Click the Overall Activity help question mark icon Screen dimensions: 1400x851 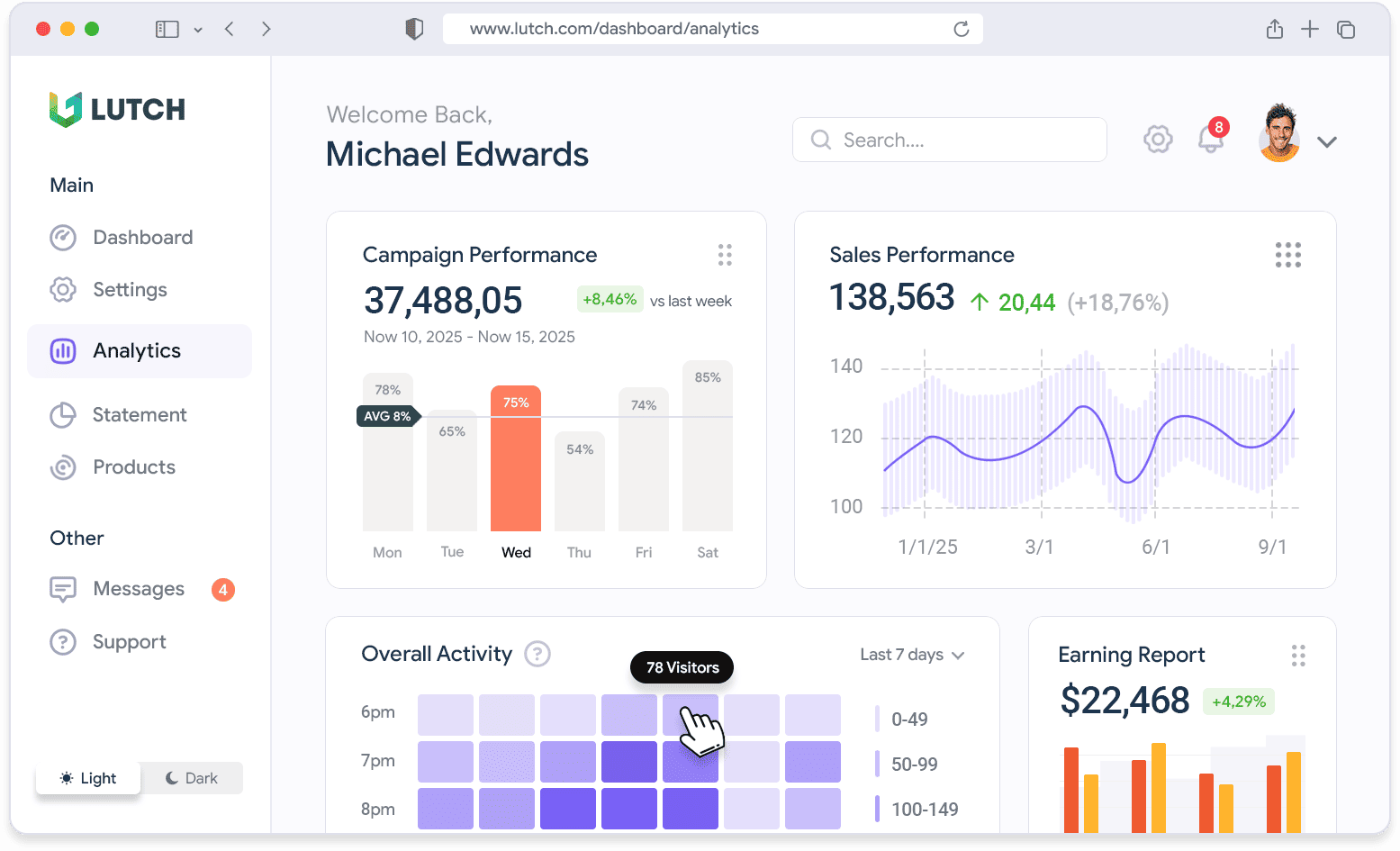(537, 654)
